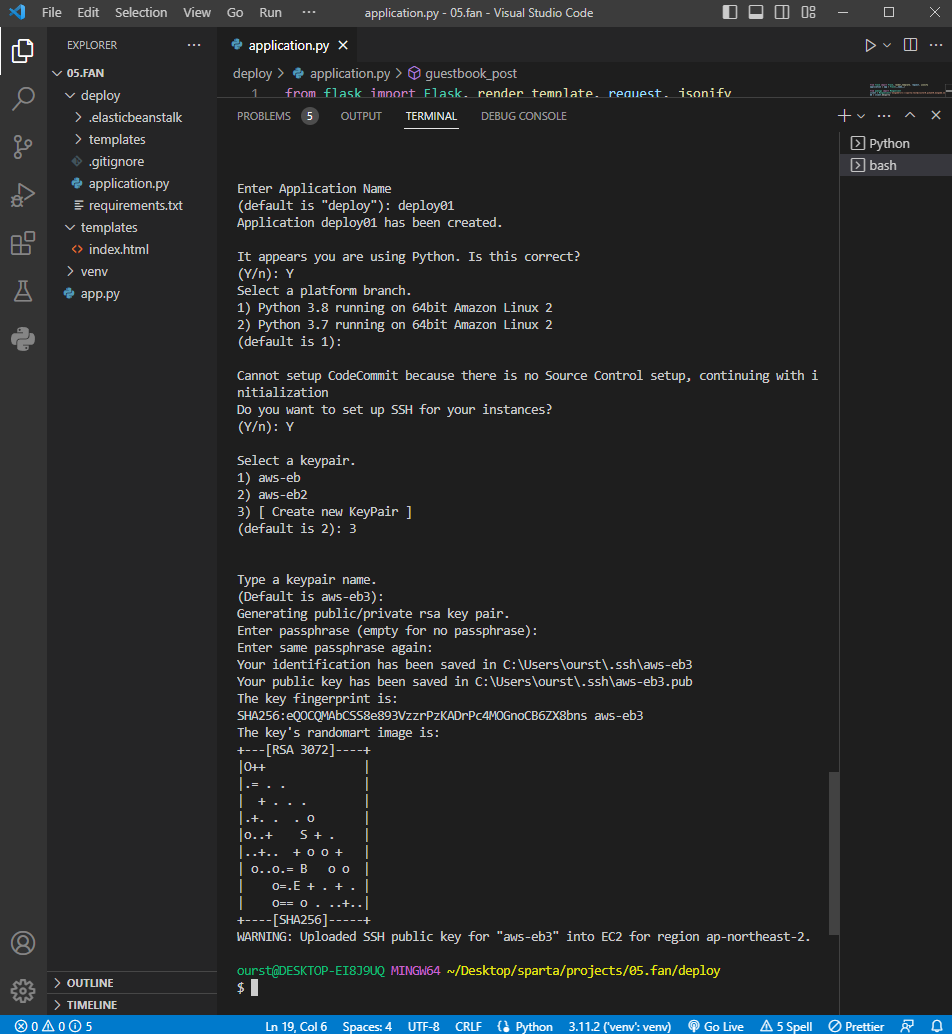Open the Selection menu
Viewport: 952px width, 1034px height.
coord(140,13)
